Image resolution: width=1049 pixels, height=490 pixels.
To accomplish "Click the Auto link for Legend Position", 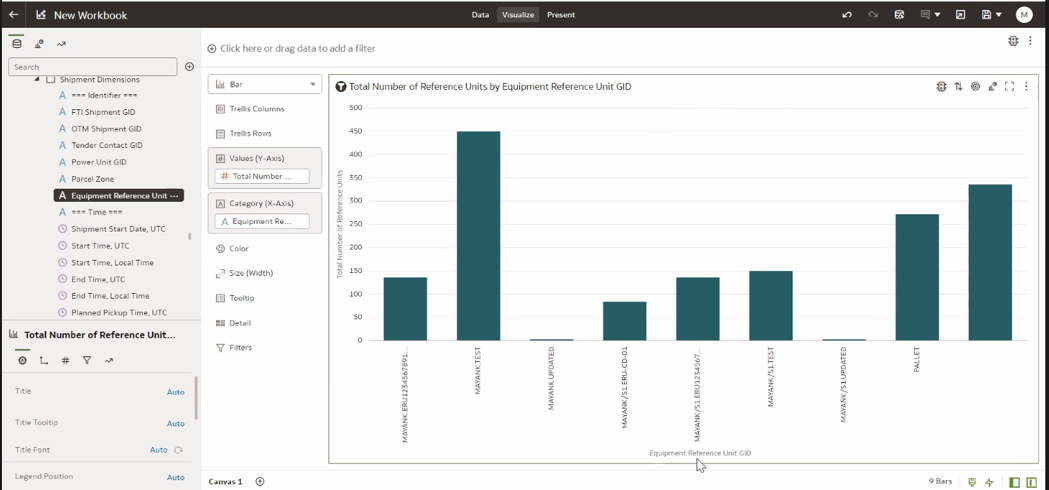I will pos(175,477).
